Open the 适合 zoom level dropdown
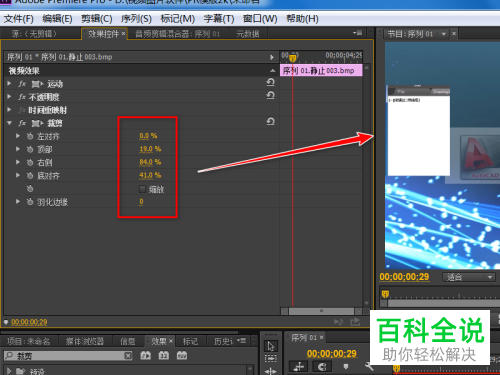This screenshot has width=500, height=375. pos(469,277)
